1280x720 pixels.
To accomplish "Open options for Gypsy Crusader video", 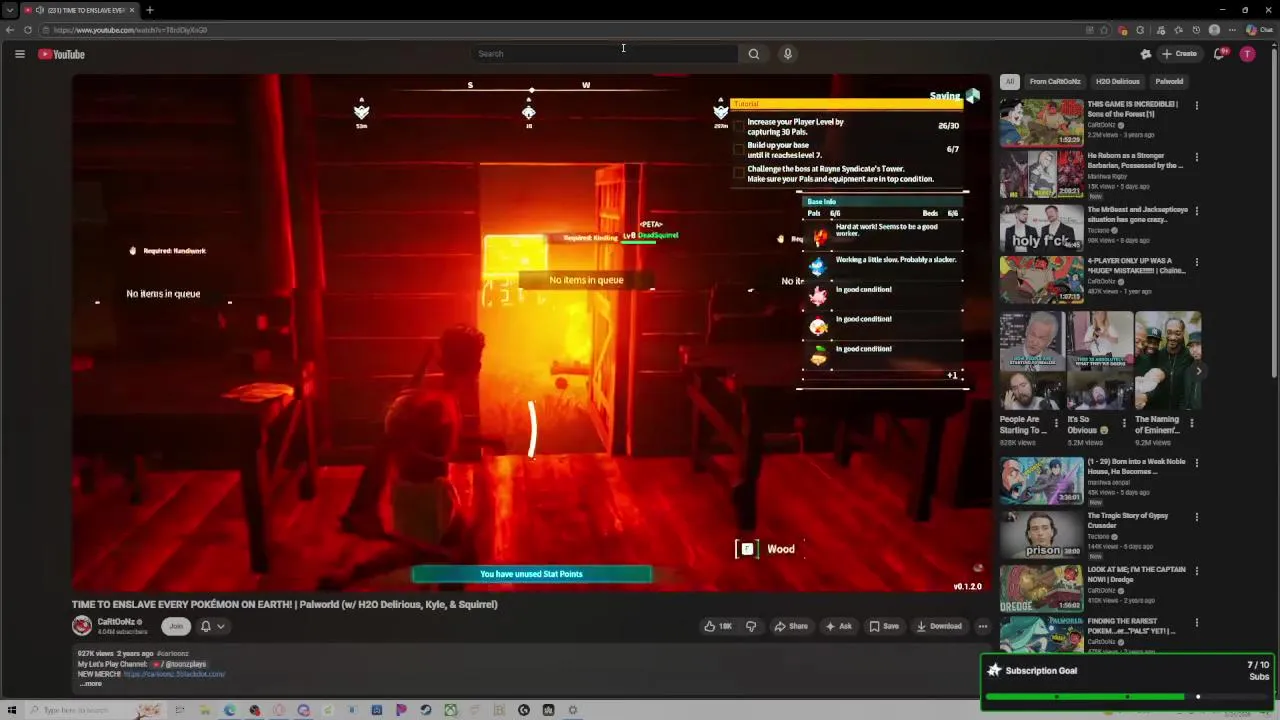I will [x=1197, y=517].
